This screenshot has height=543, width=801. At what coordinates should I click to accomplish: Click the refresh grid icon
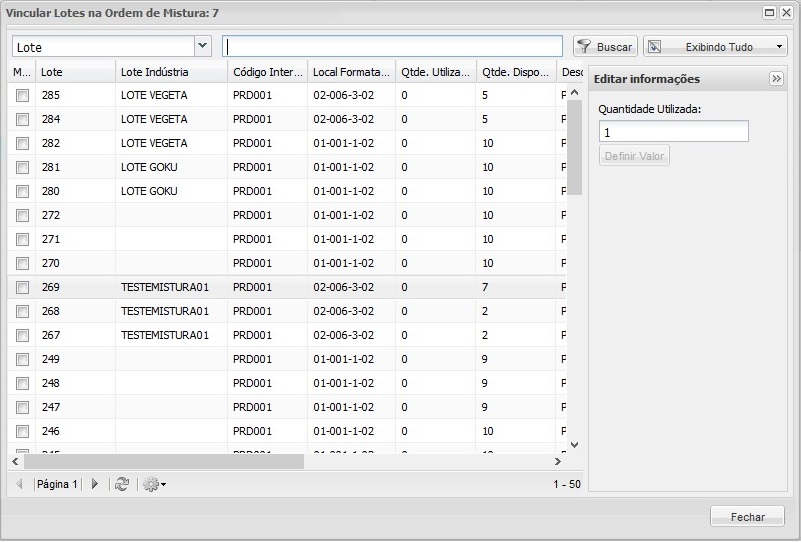122,484
